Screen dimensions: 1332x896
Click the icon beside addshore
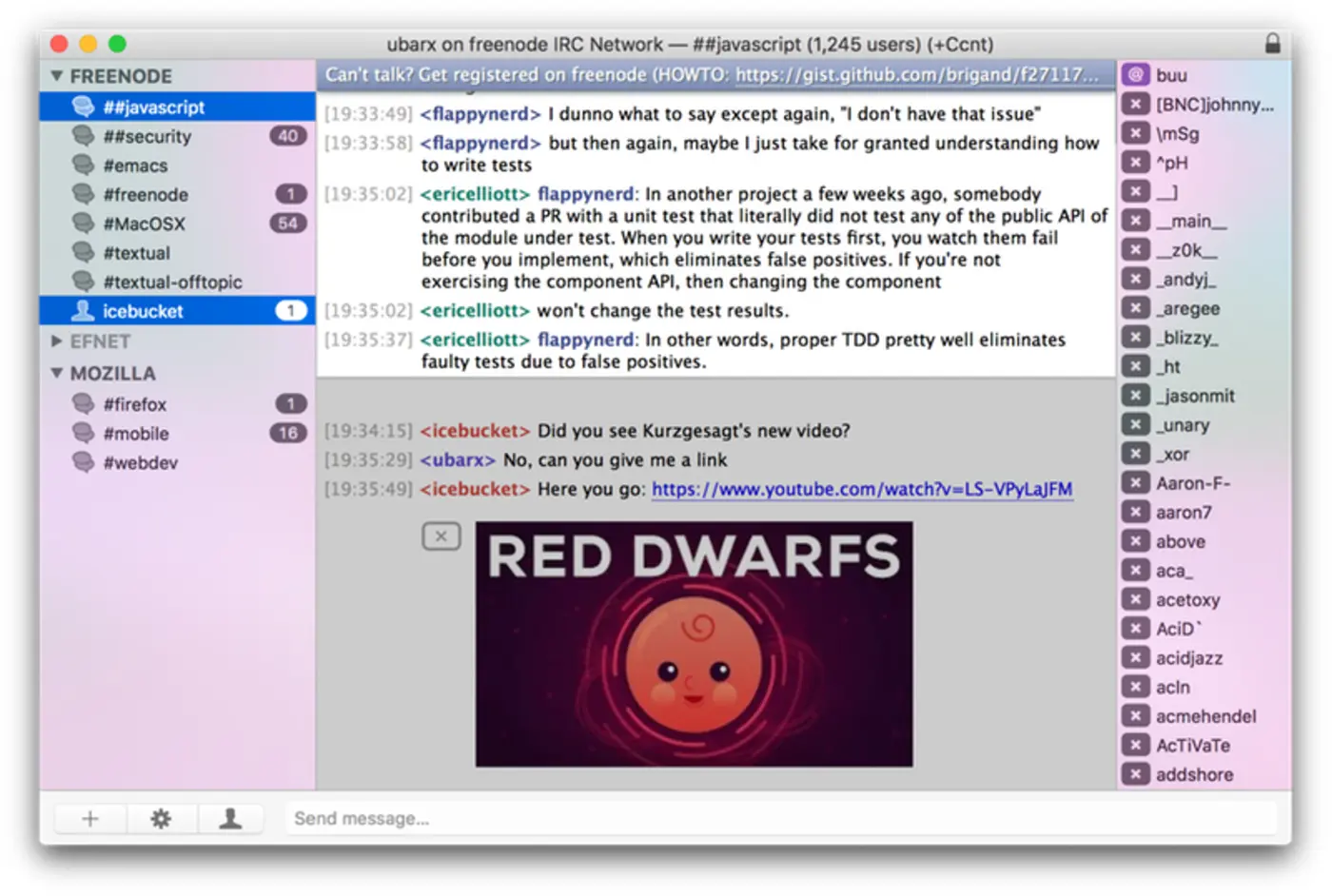(x=1135, y=774)
